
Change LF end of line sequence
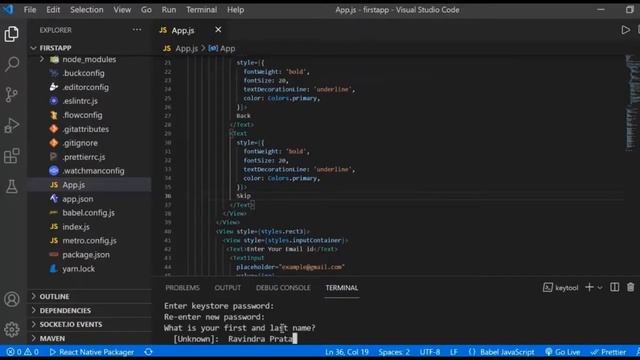(x=453, y=352)
